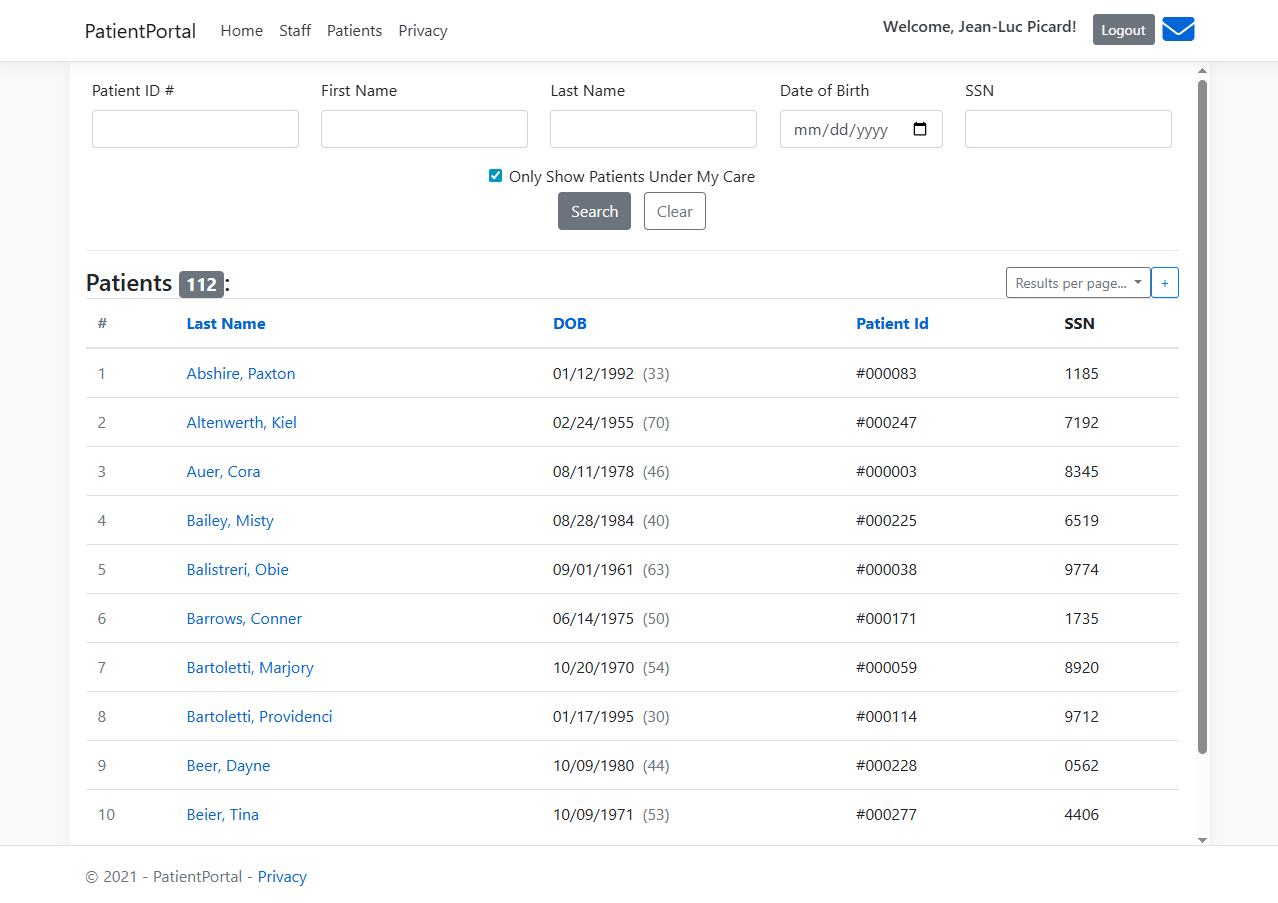Viewport: 1278px width, 903px height.
Task: Navigate to the Patients page
Action: click(x=354, y=30)
